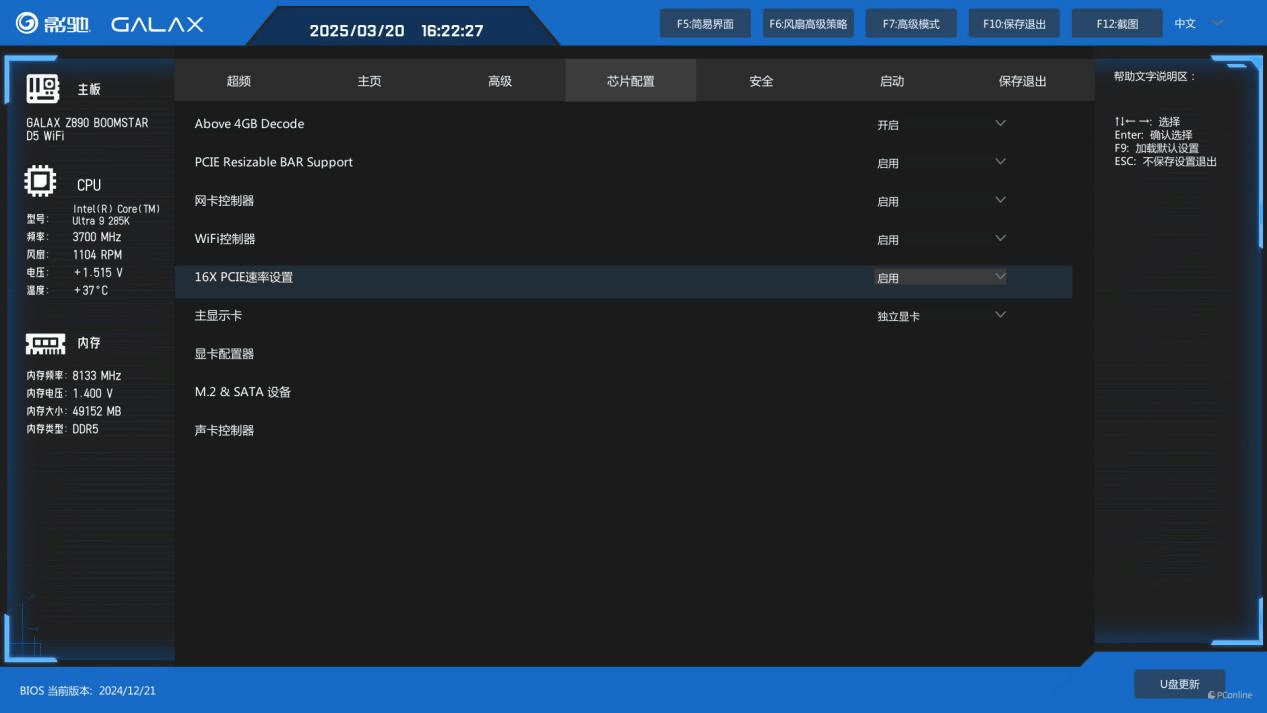Expand the WiFi控制器 setting dropdown

[1000, 239]
